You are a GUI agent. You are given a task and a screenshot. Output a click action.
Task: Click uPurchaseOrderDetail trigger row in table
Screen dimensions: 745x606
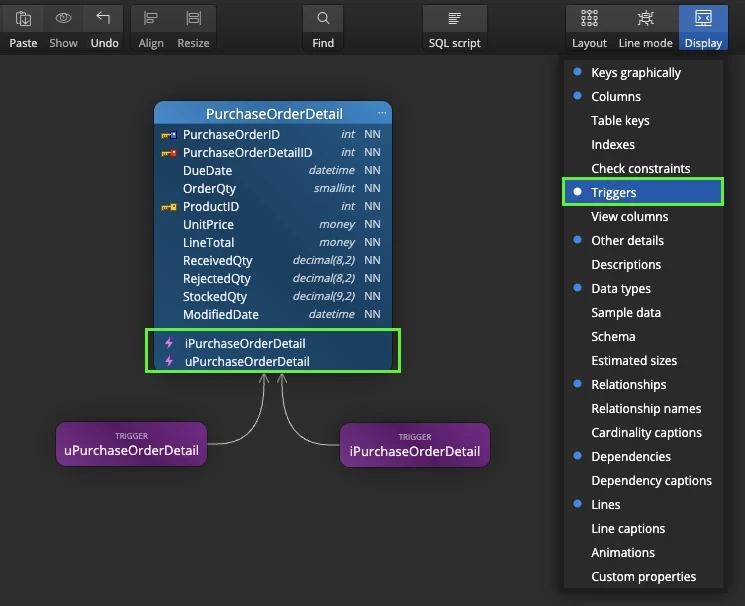pos(273,361)
